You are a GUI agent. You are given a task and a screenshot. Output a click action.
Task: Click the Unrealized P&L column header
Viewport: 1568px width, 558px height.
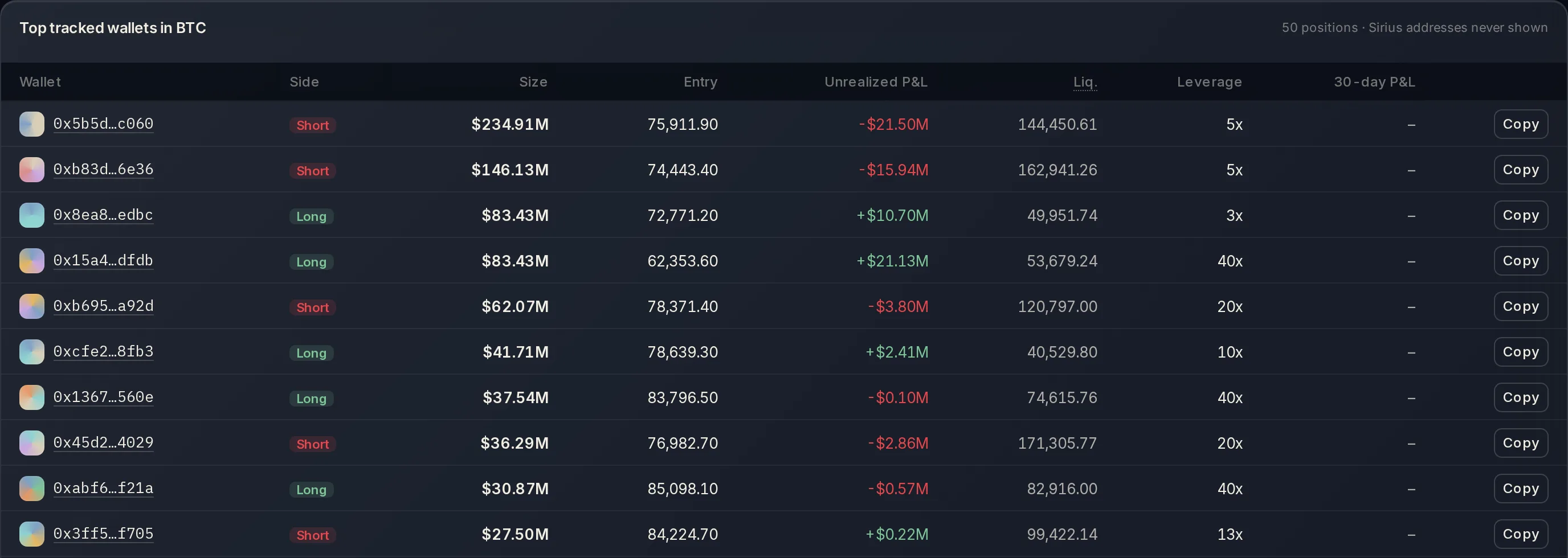(876, 82)
